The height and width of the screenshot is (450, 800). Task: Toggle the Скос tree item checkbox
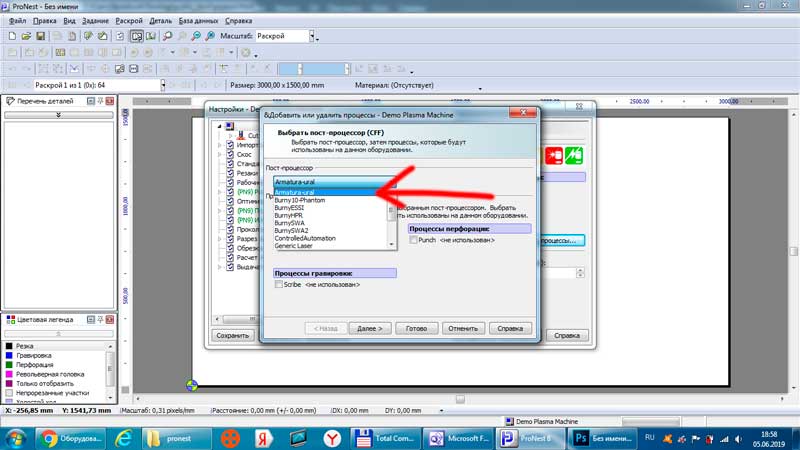(x=230, y=154)
